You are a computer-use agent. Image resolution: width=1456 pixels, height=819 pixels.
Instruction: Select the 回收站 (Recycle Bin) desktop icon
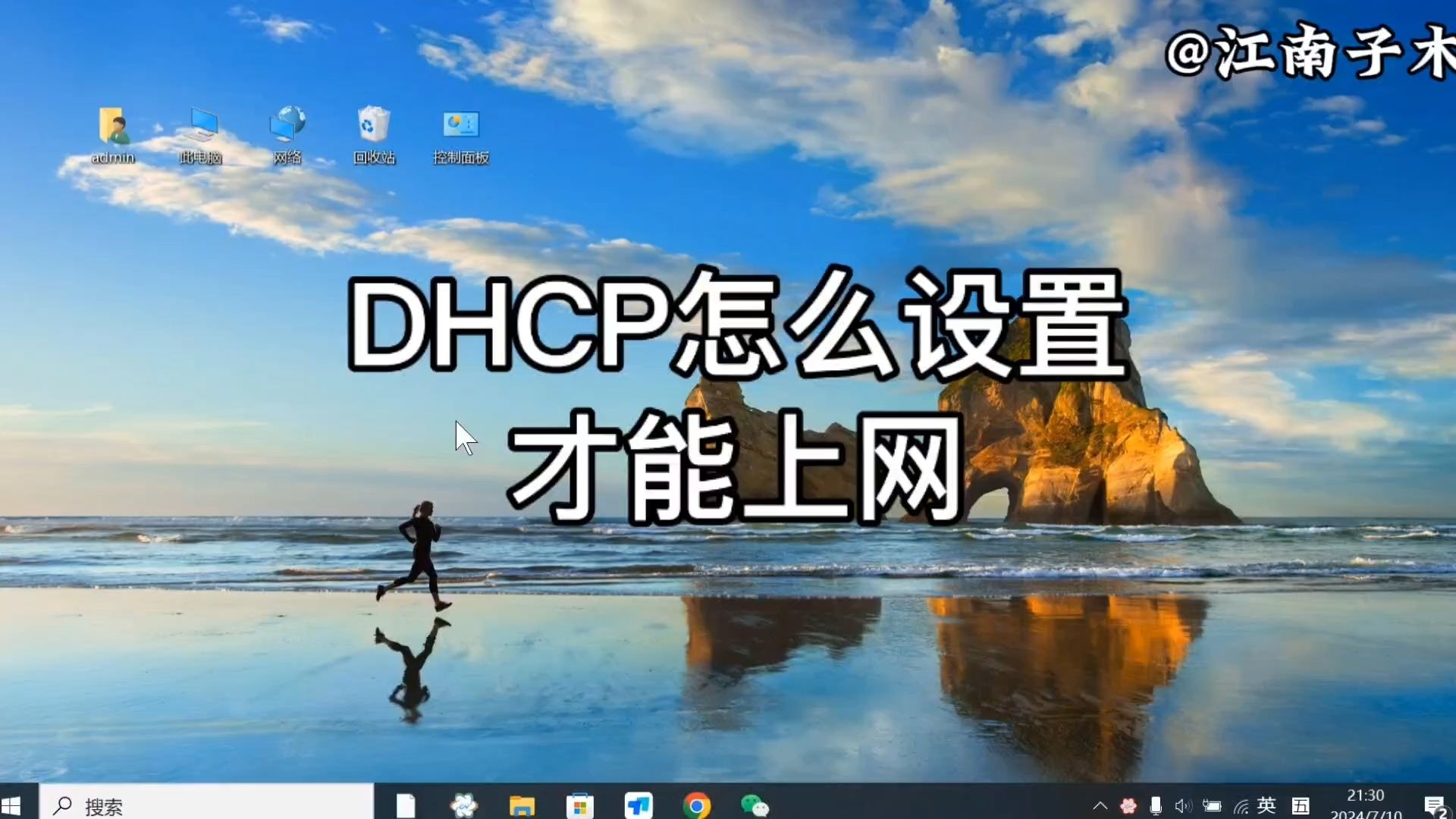[x=374, y=135]
